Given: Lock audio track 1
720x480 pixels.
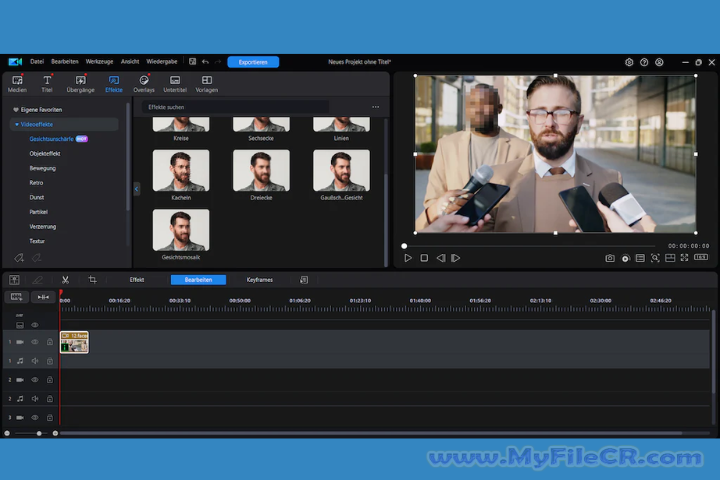Looking at the screenshot, I should coord(50,361).
